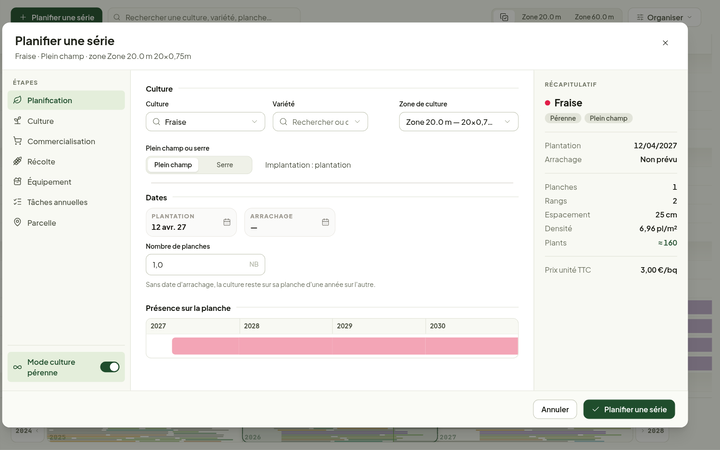Viewport: 720px width, 450px height.
Task: Click the leaf icon beside Planification
Action: (17, 100)
